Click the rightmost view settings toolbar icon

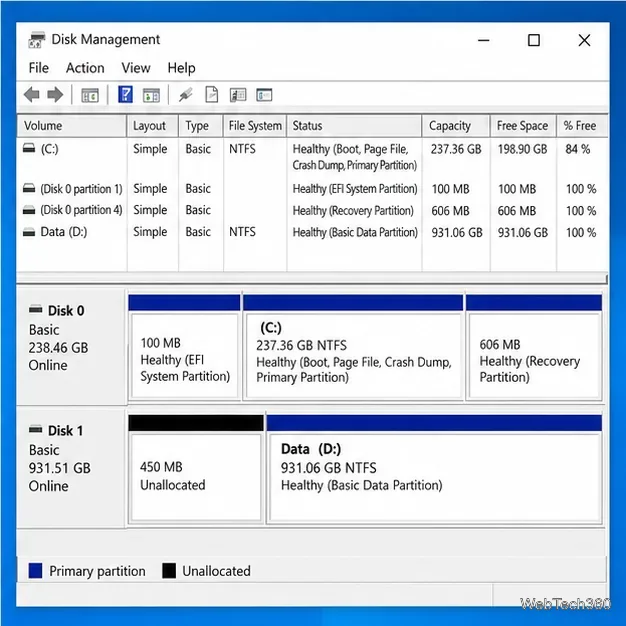coord(264,95)
